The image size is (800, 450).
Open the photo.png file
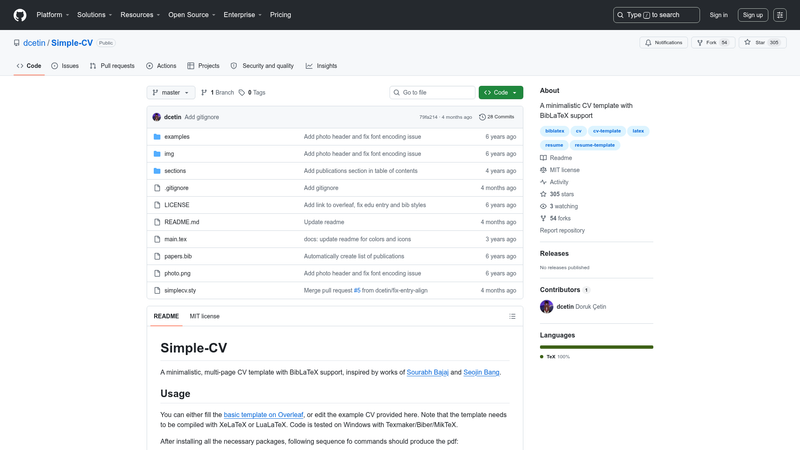click(x=178, y=273)
